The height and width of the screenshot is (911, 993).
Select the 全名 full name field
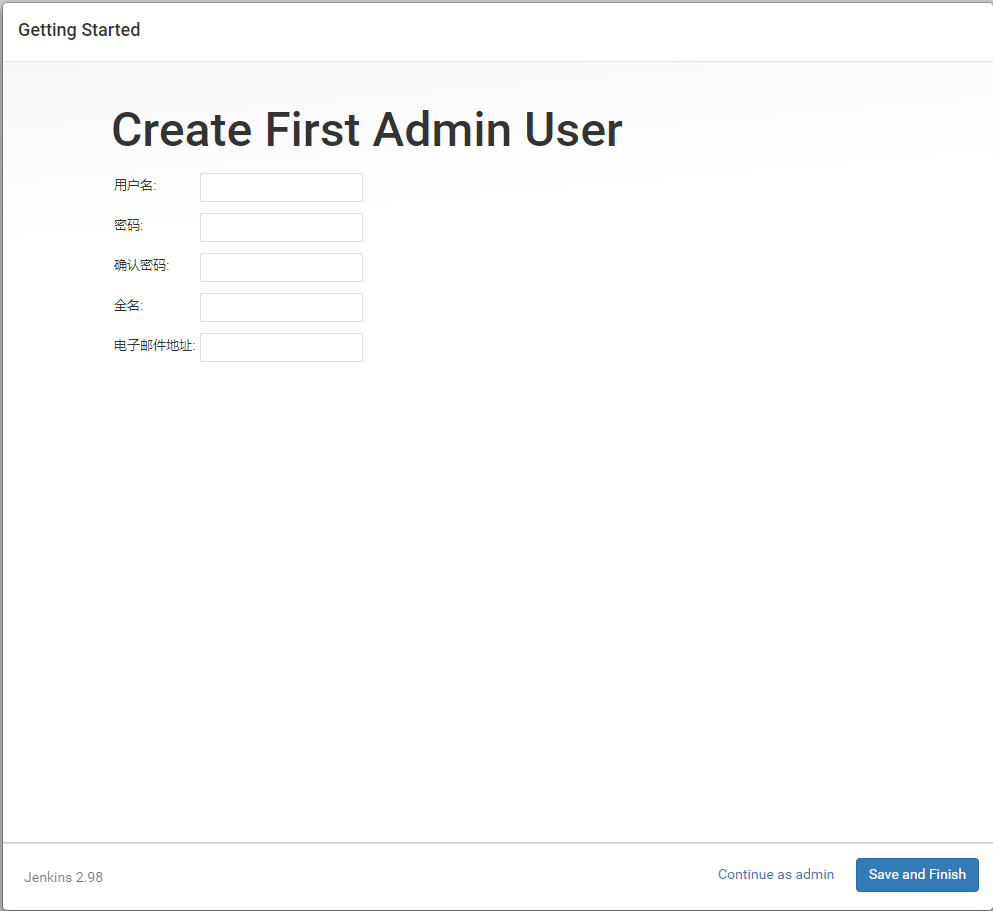281,307
